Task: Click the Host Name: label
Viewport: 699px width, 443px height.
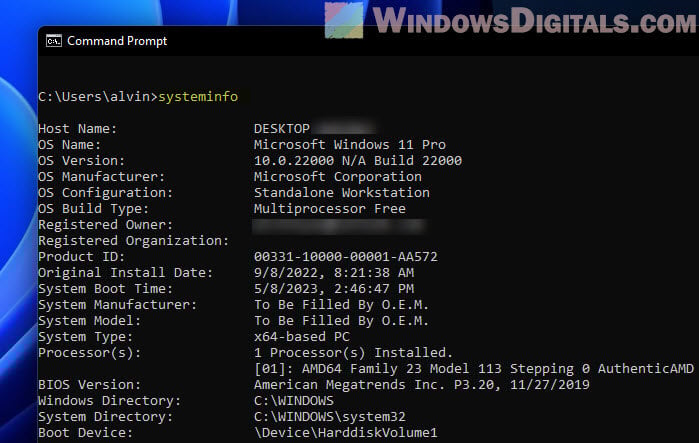Action: [x=78, y=129]
